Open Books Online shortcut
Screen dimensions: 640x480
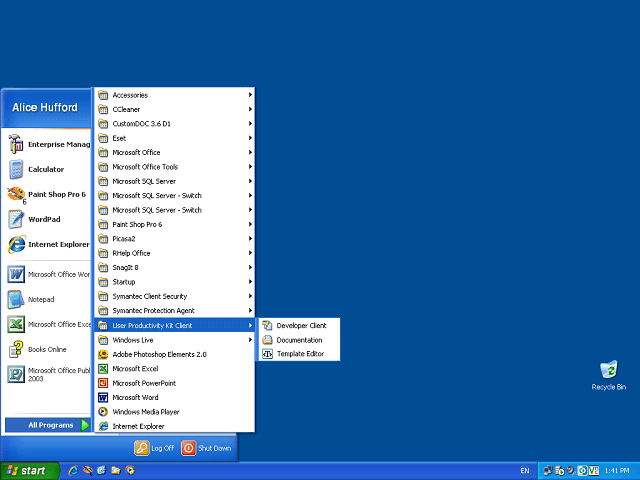[48, 349]
